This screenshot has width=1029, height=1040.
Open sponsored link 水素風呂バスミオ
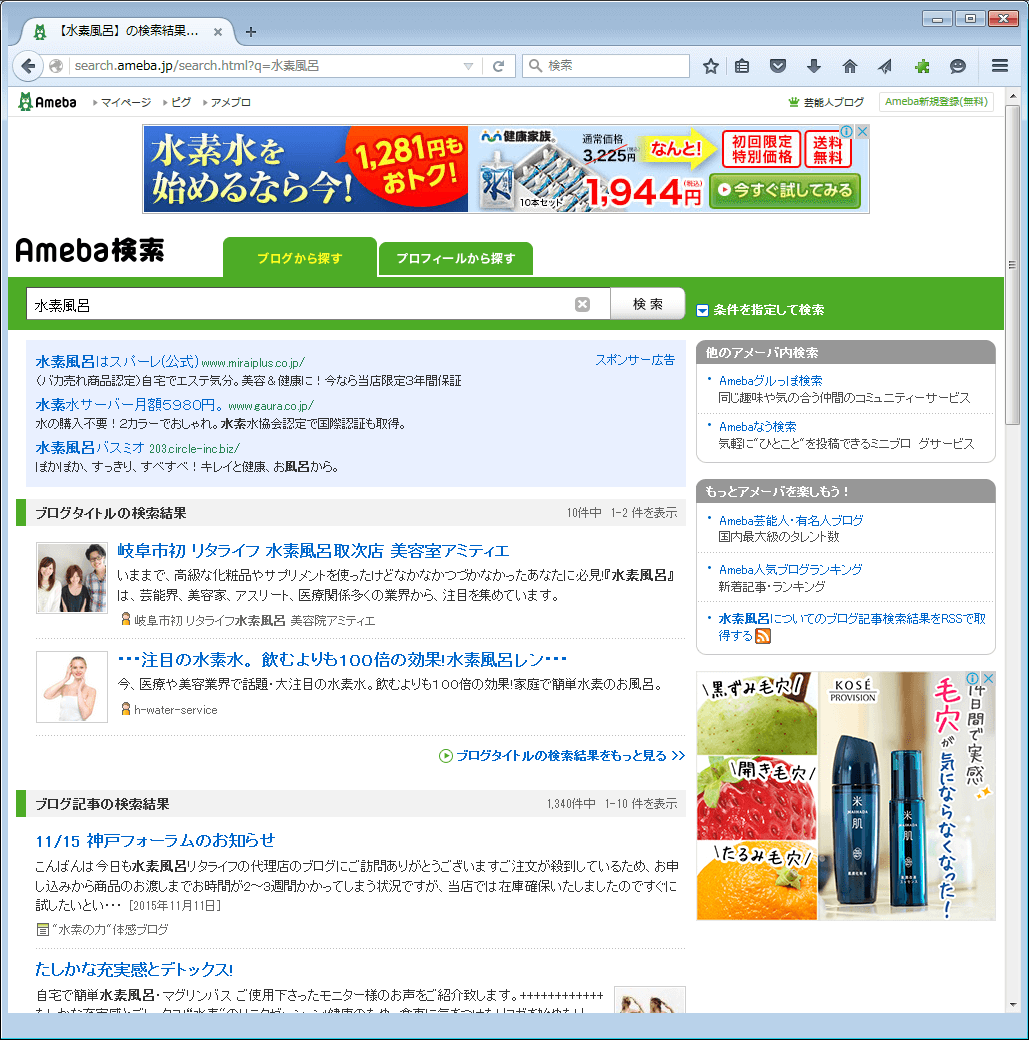90,448
